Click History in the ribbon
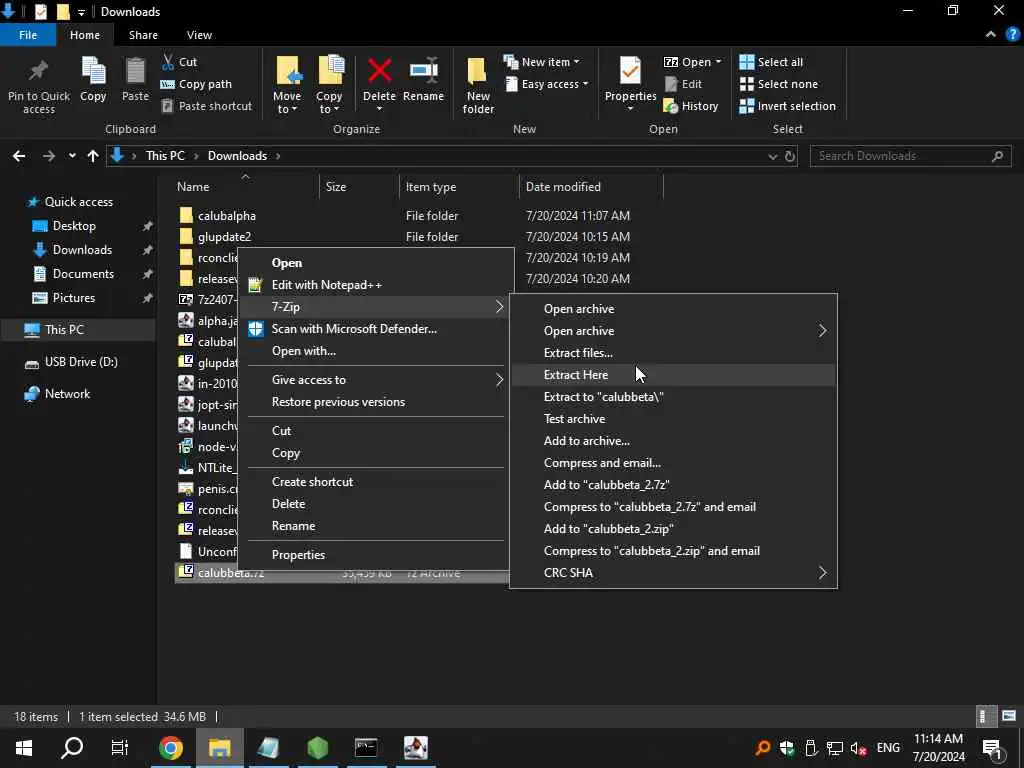 pyautogui.click(x=690, y=106)
